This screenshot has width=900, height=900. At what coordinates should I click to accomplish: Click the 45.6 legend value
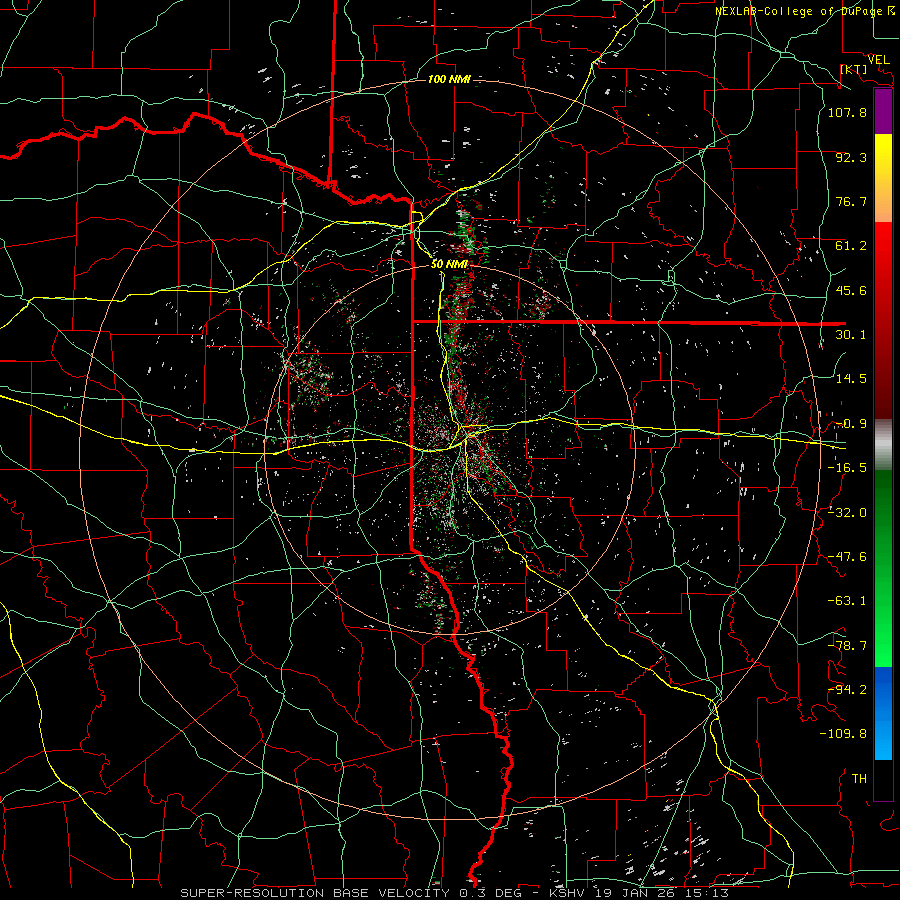(x=851, y=290)
